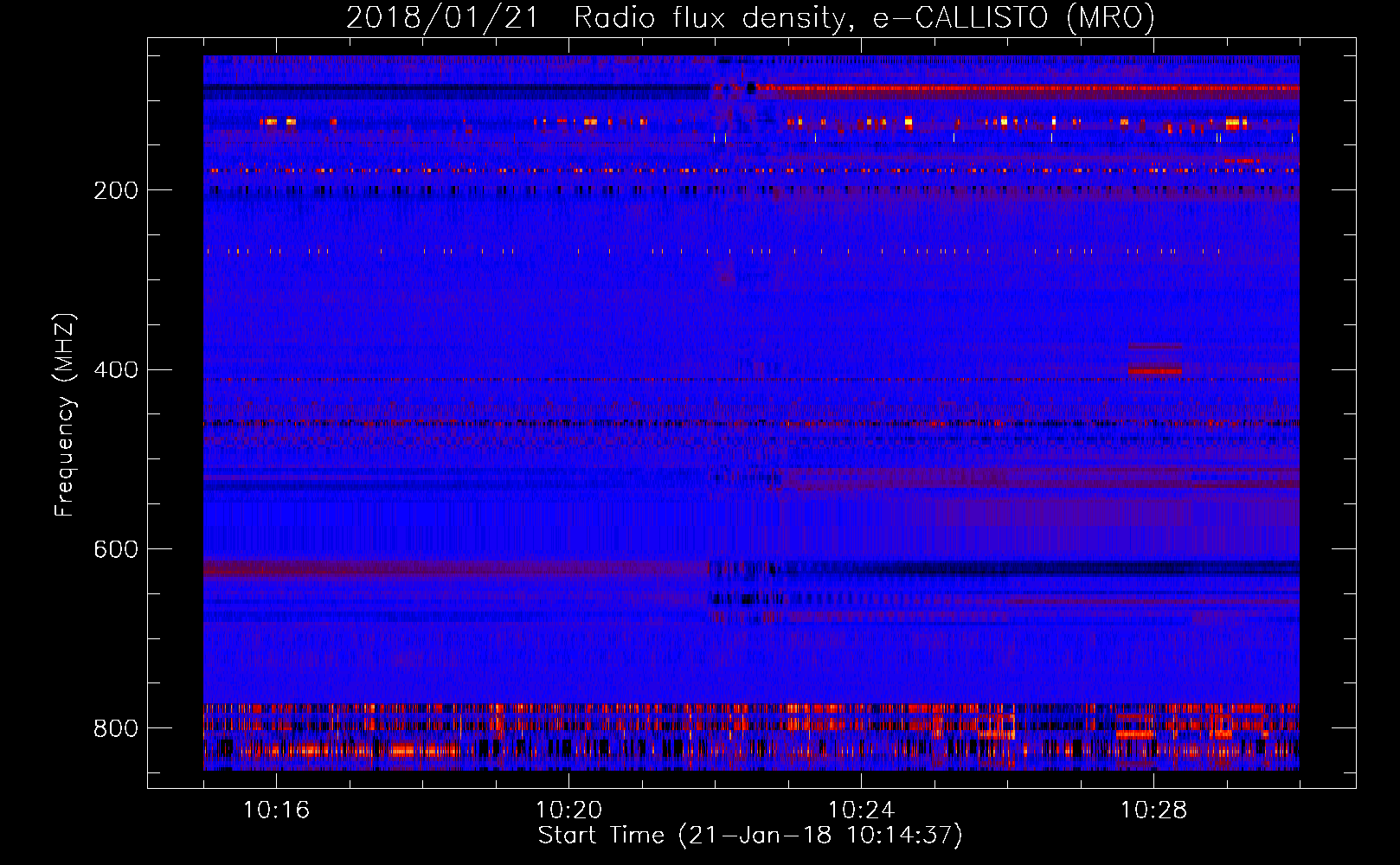Click the '200' frequency tick label
This screenshot has height=865, width=1400.
pyautogui.click(x=116, y=190)
